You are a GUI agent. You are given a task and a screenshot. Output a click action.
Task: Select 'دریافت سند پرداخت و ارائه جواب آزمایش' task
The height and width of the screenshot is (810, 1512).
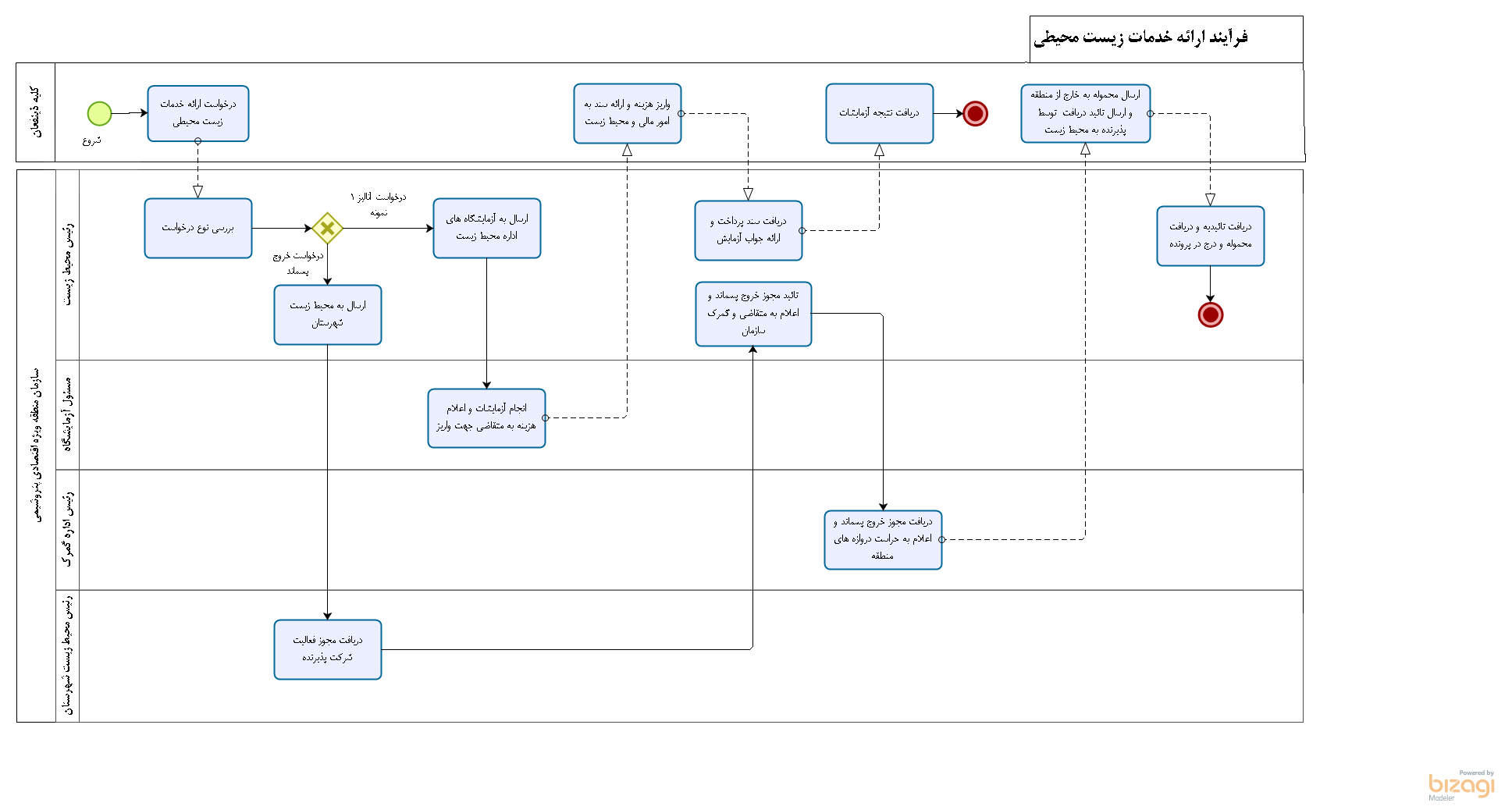coord(748,230)
